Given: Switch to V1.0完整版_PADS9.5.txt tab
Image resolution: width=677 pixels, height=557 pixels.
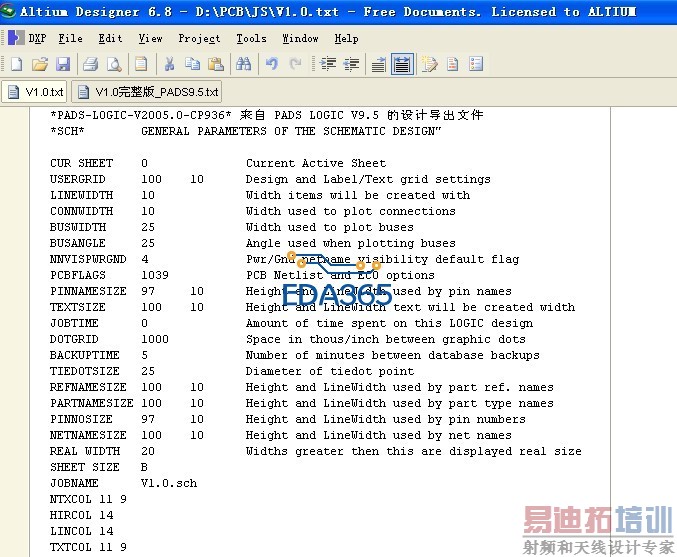Looking at the screenshot, I should click(147, 92).
